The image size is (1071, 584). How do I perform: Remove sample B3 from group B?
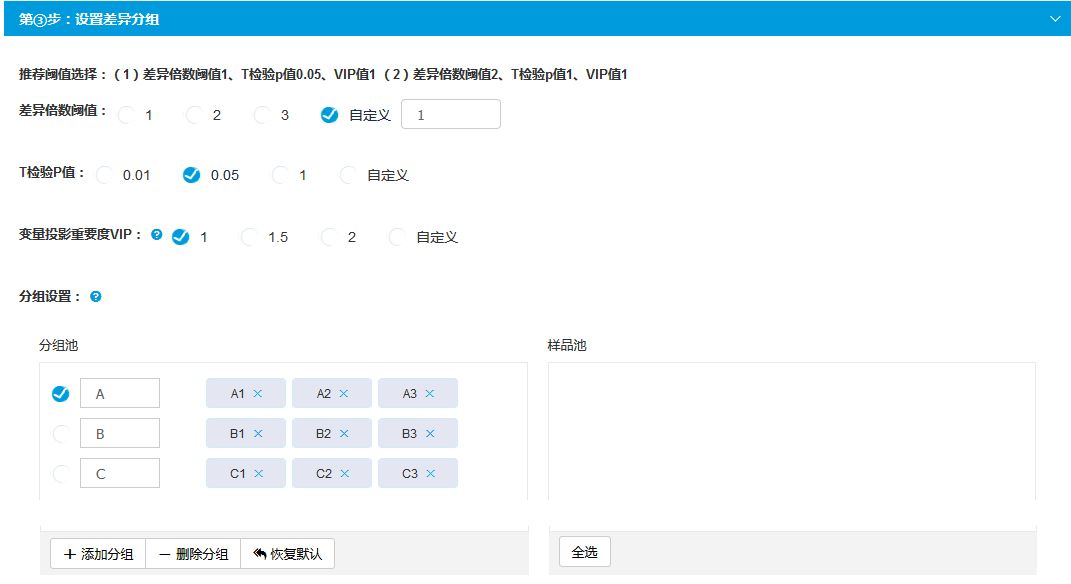(430, 434)
